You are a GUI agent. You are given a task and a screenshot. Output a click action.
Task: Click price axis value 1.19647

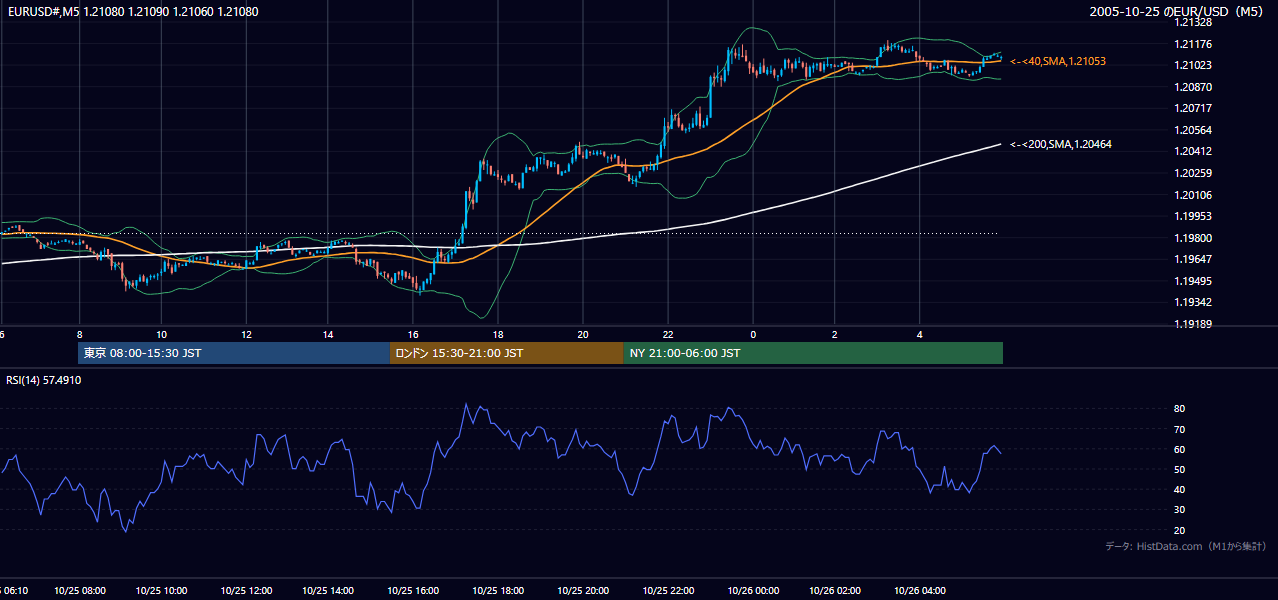pyautogui.click(x=1194, y=259)
